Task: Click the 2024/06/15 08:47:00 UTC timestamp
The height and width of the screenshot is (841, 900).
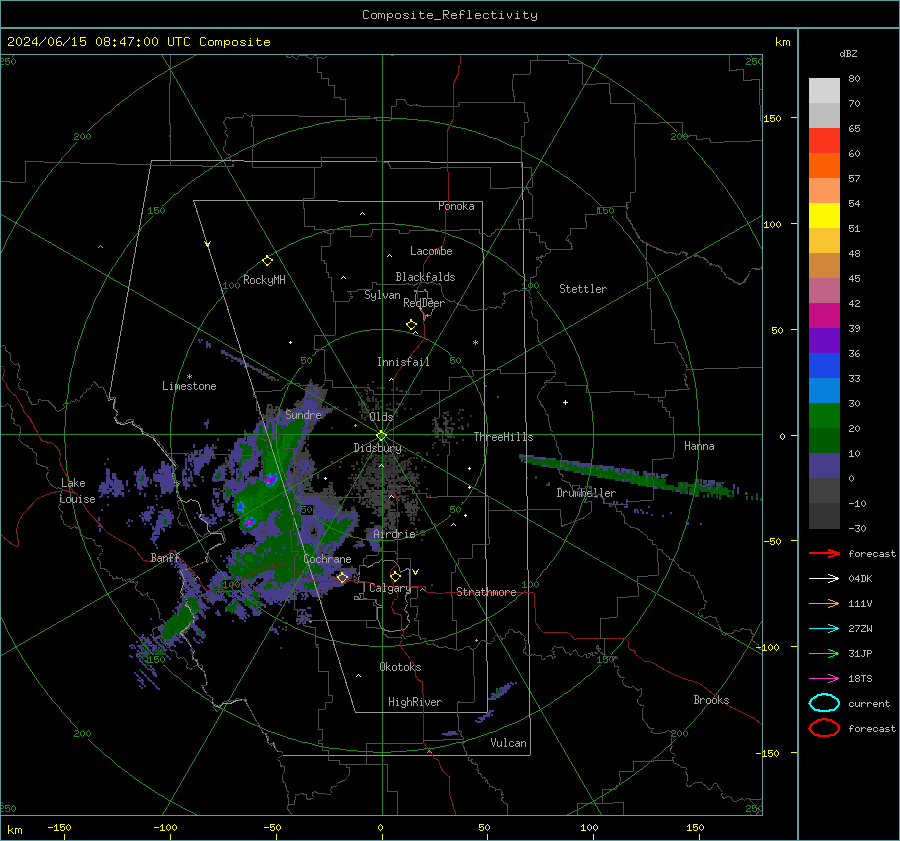Action: 99,42
